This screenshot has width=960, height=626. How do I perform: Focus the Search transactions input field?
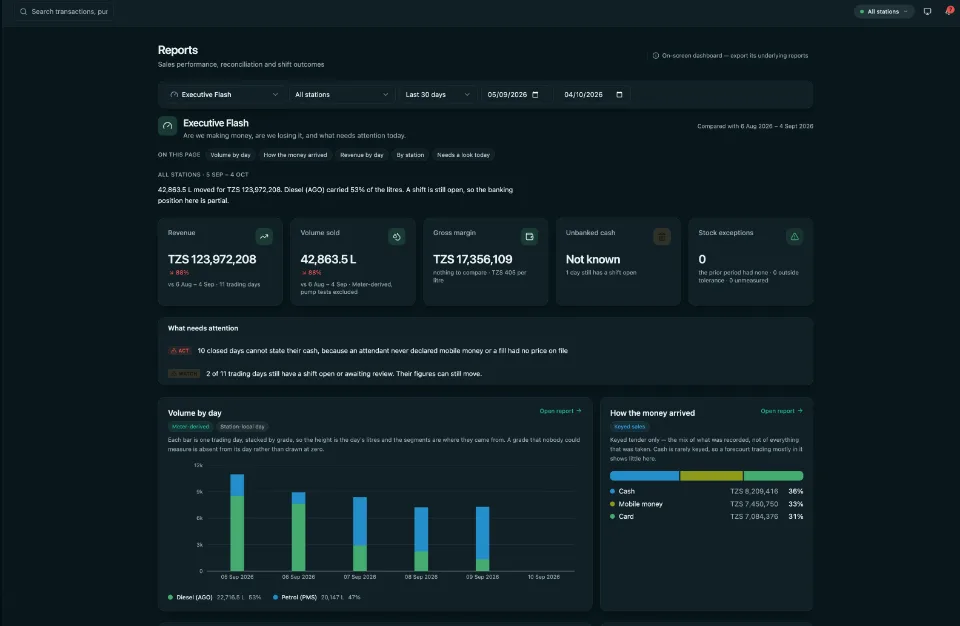pos(64,12)
